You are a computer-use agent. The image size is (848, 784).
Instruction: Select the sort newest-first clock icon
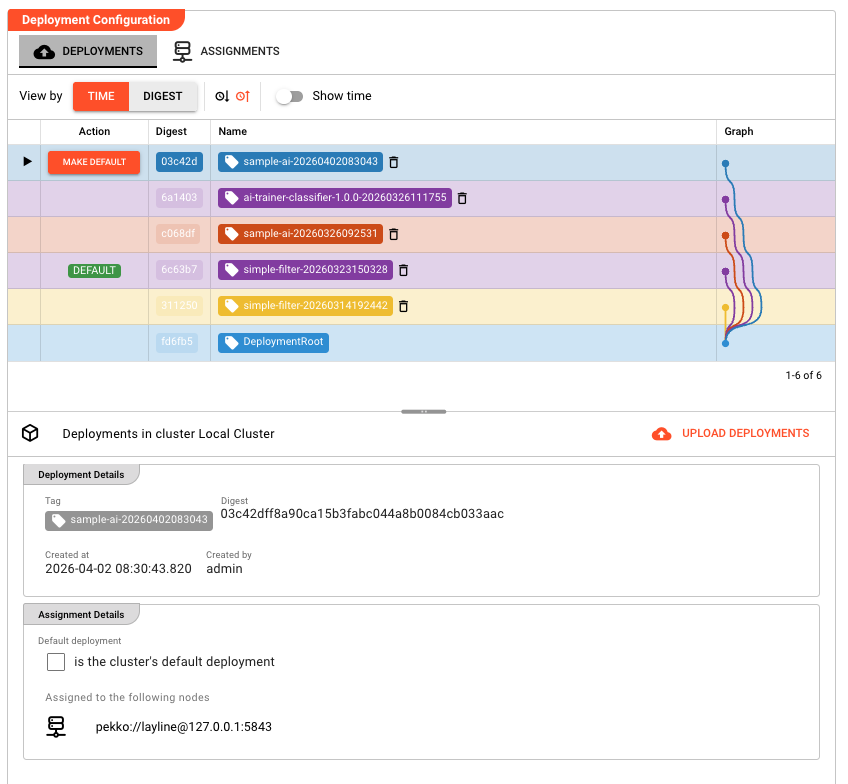[222, 96]
